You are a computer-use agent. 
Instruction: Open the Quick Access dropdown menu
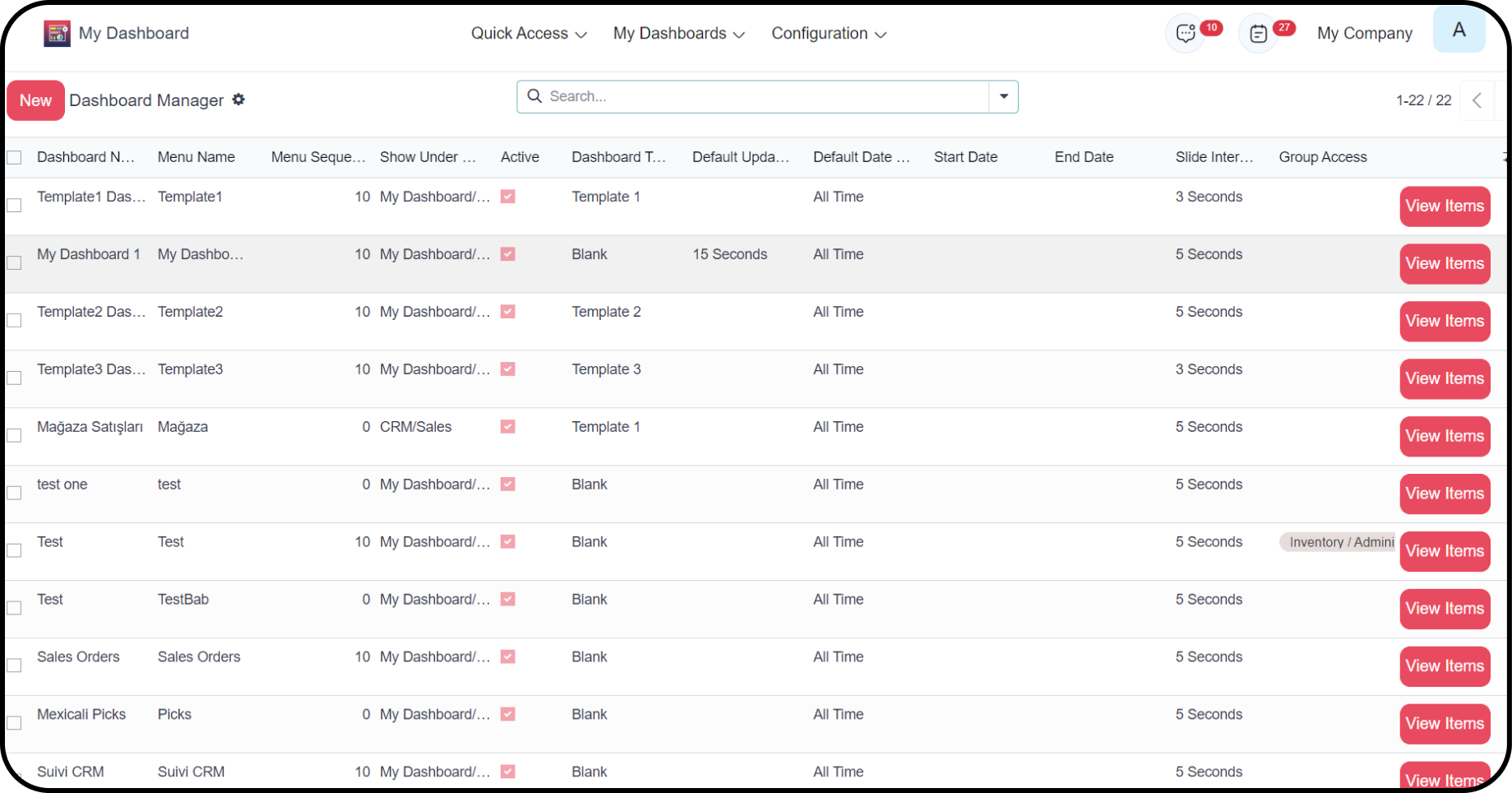pos(528,34)
